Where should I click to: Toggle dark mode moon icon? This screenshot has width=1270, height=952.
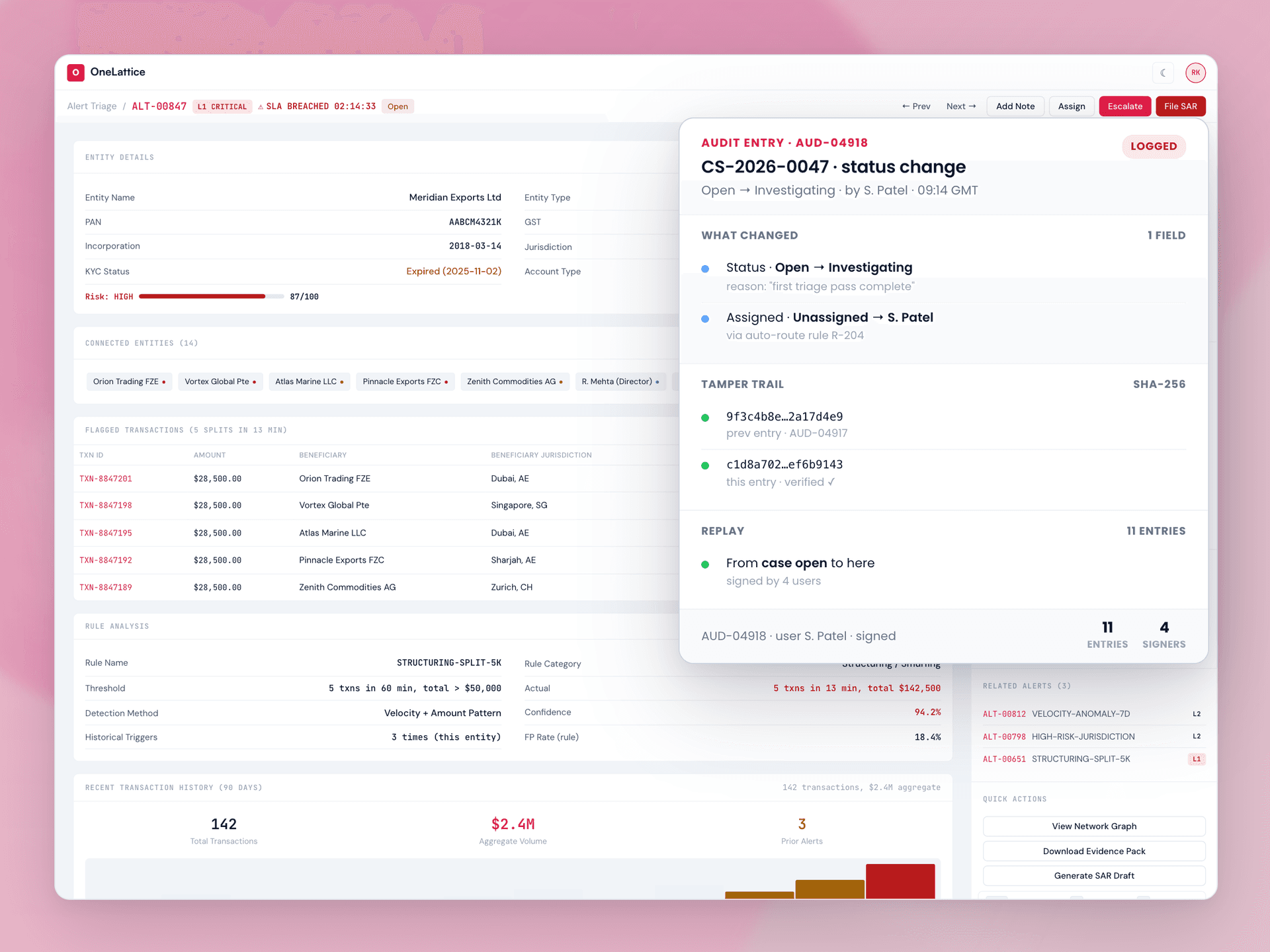1163,73
